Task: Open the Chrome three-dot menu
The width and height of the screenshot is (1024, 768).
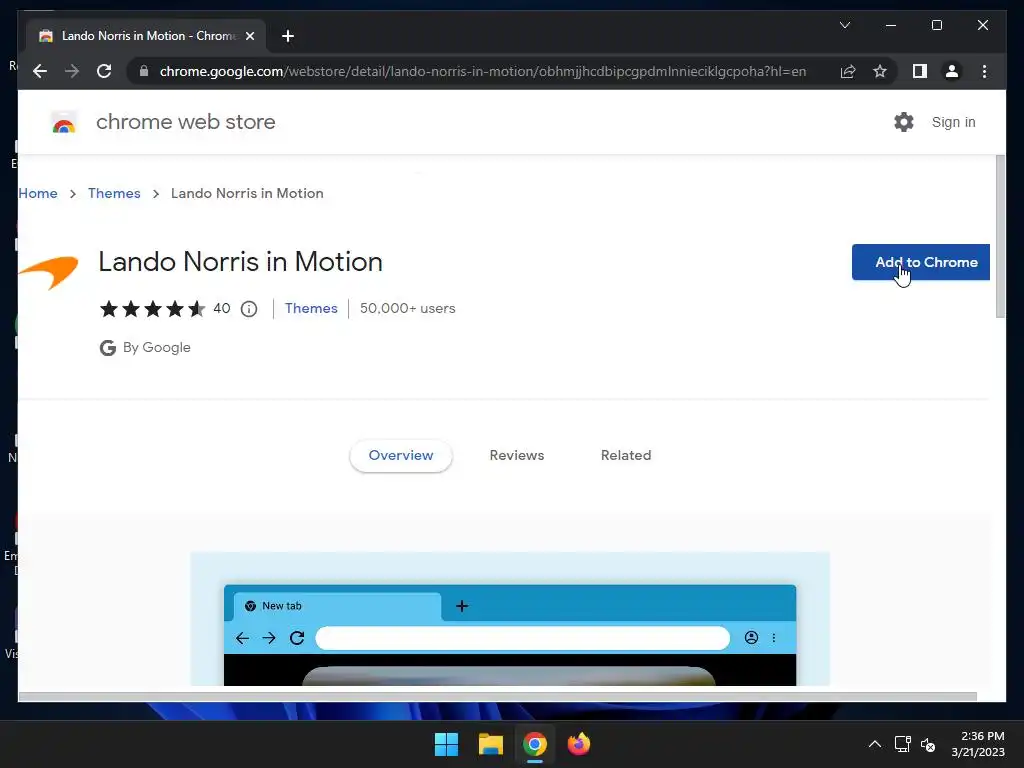Action: click(984, 71)
